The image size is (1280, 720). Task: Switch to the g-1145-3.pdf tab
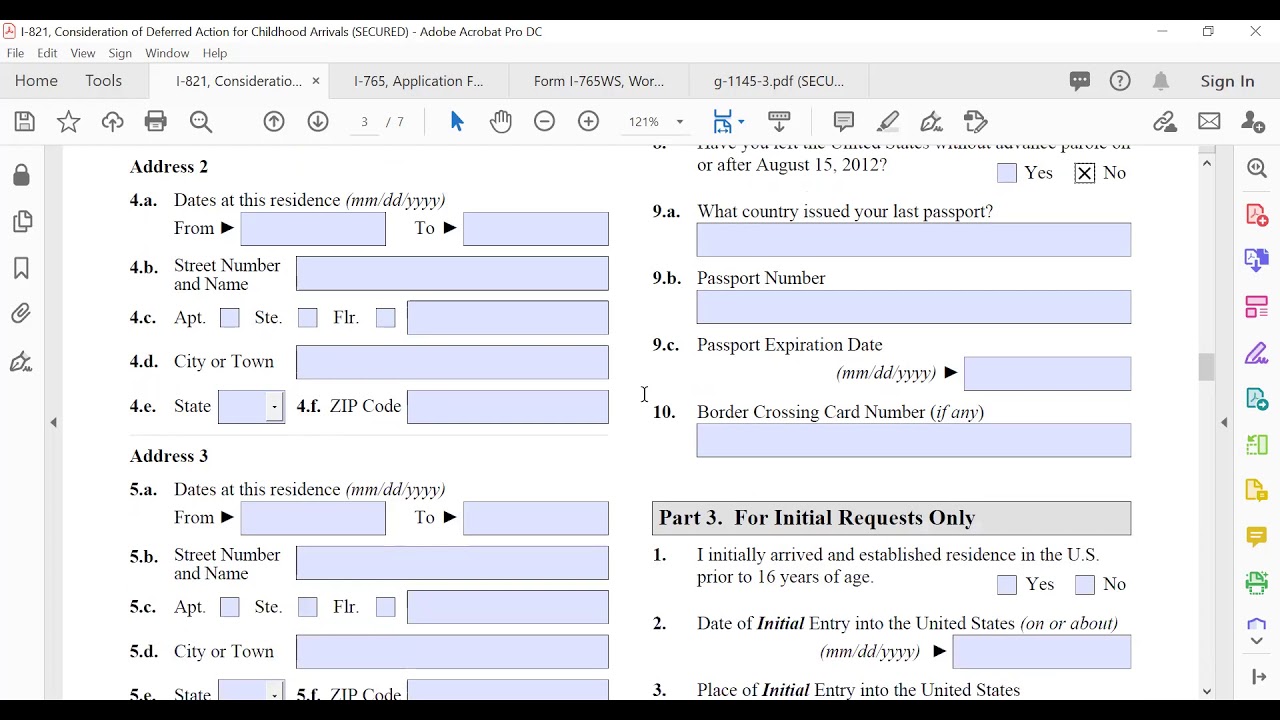[x=778, y=81]
